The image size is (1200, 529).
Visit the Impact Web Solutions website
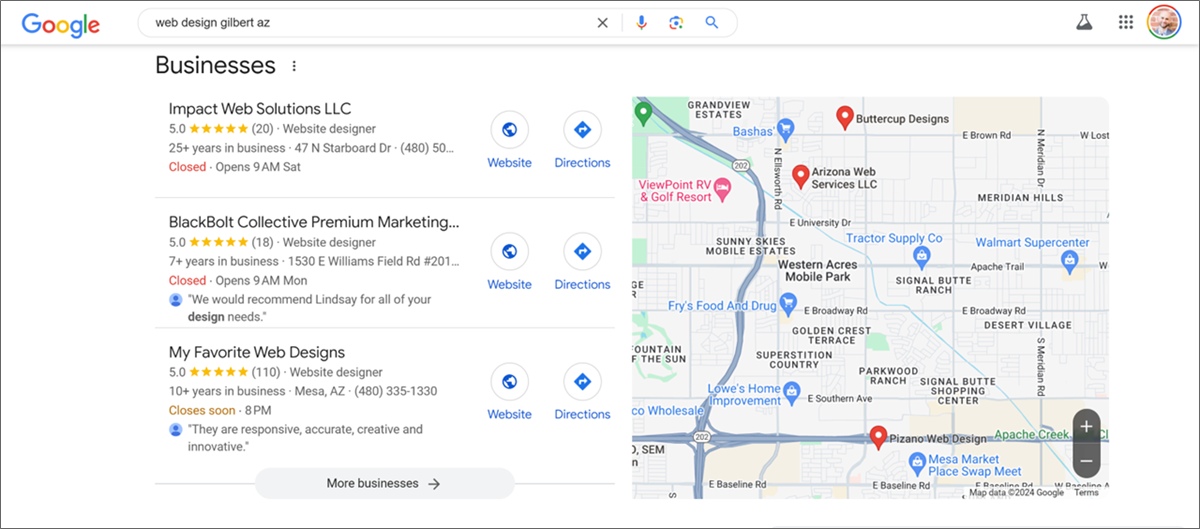[509, 141]
